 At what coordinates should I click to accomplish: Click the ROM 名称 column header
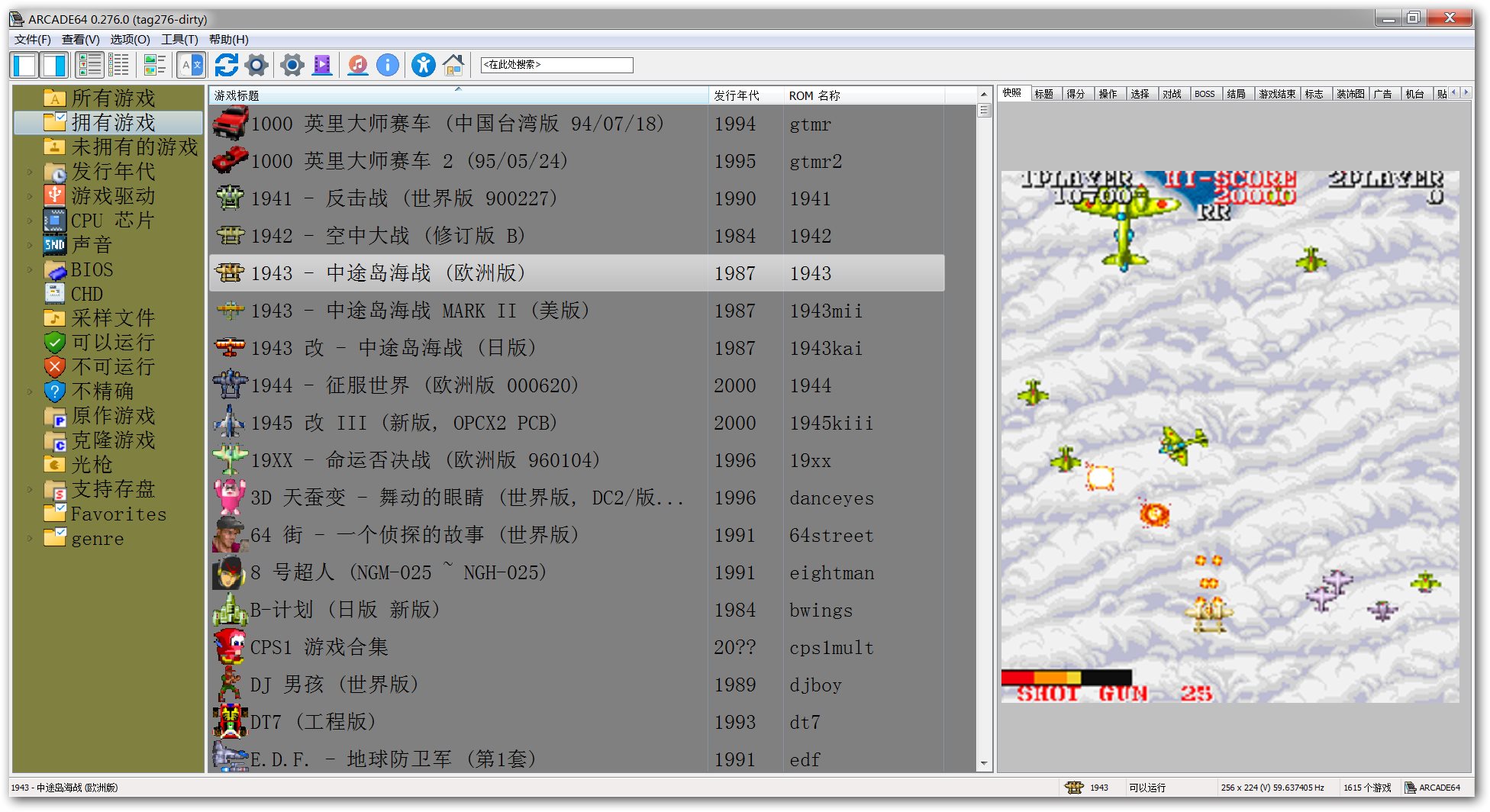(814, 95)
